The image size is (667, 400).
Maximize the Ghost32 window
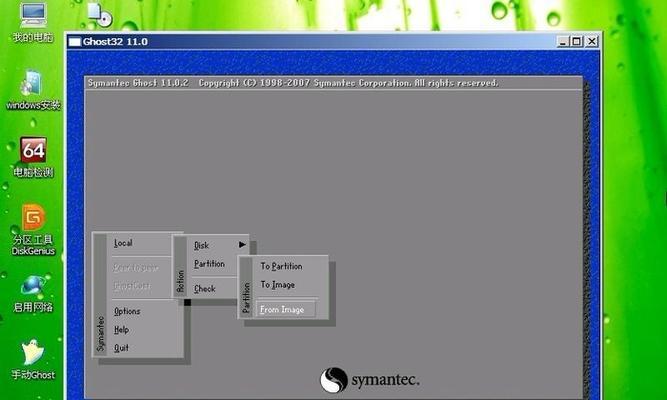click(576, 41)
